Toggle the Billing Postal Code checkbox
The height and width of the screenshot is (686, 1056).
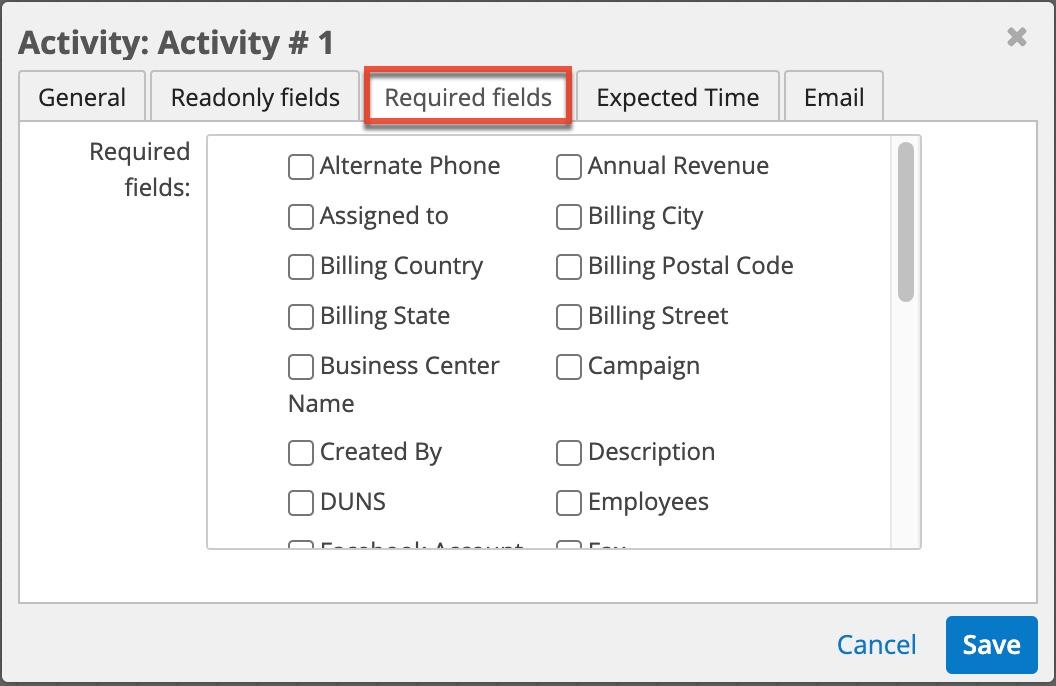tap(569, 267)
